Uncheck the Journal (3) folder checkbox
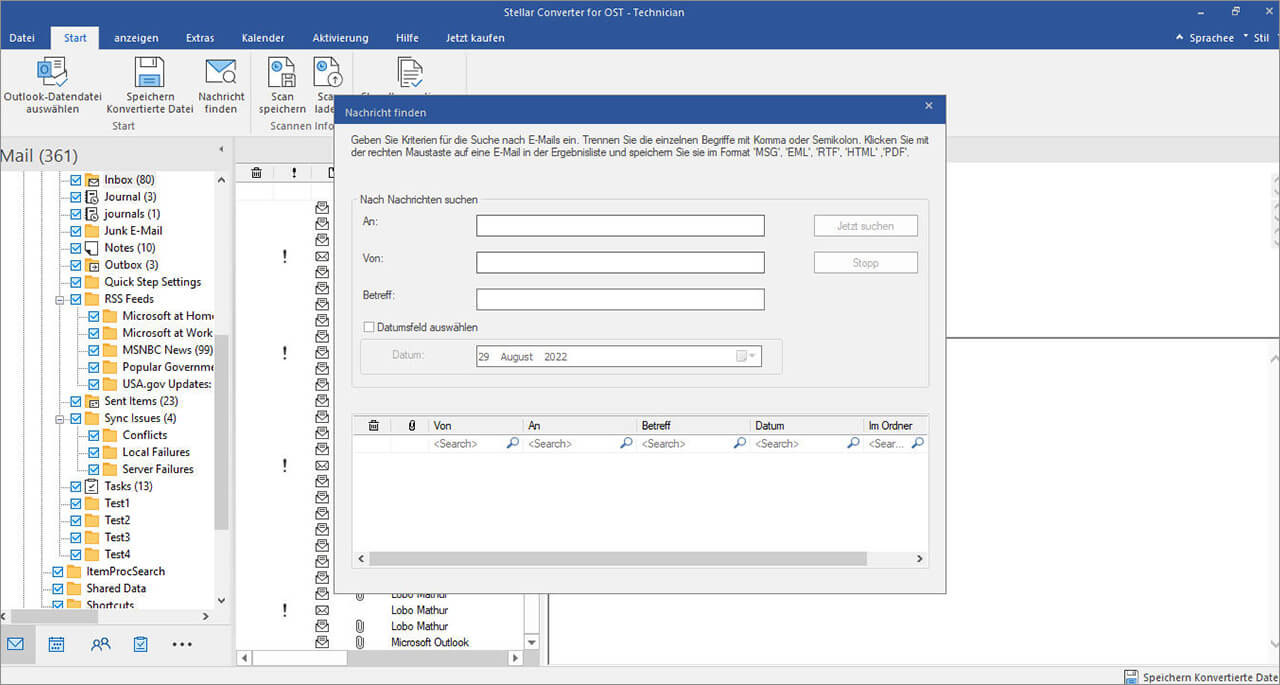This screenshot has height=685, width=1280. click(76, 197)
